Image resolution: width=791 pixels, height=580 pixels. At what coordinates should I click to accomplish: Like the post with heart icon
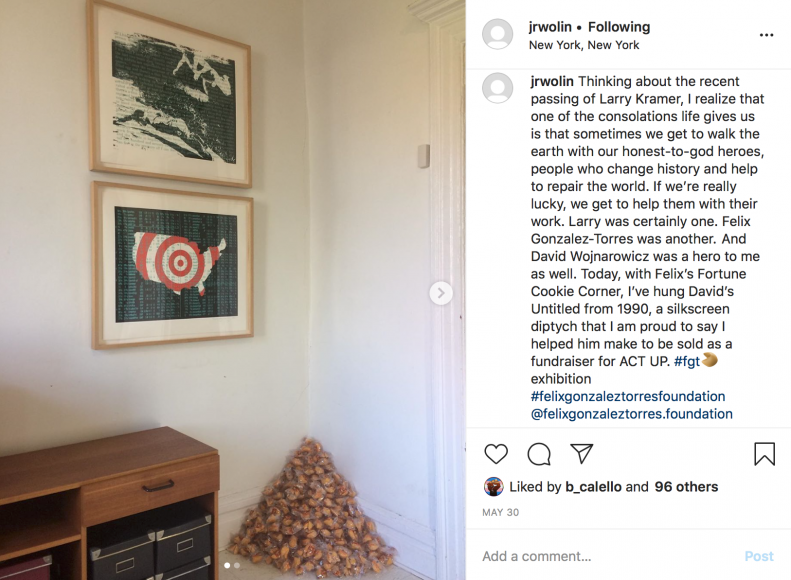496,454
